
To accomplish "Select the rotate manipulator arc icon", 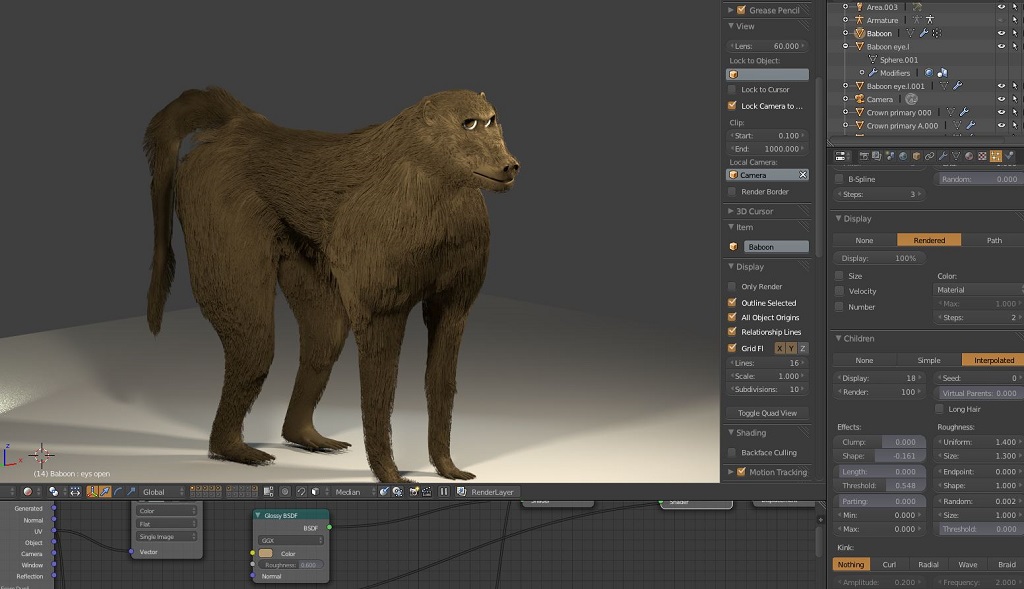I will [118, 492].
